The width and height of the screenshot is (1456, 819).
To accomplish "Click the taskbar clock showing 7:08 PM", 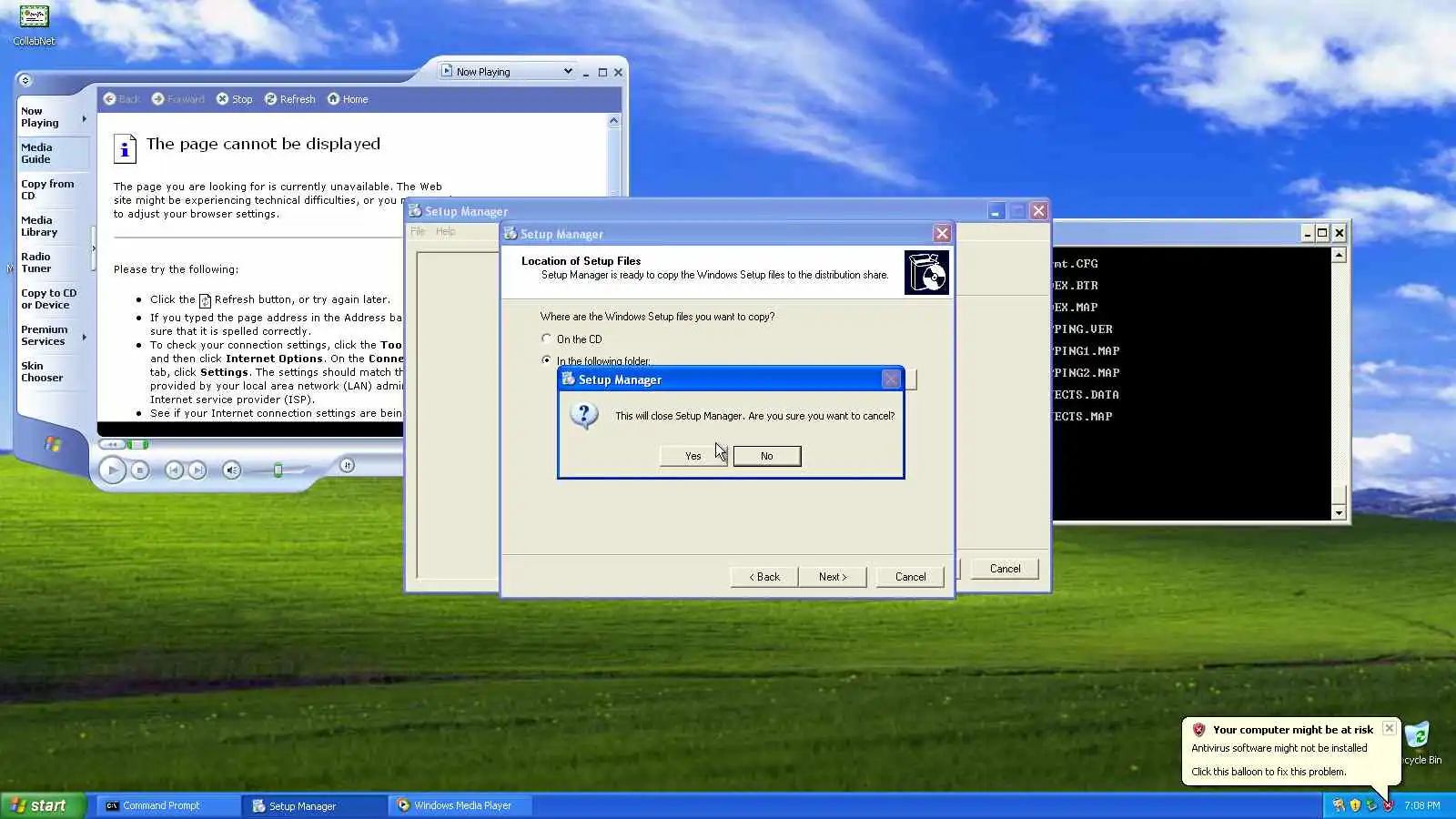I will click(1421, 805).
